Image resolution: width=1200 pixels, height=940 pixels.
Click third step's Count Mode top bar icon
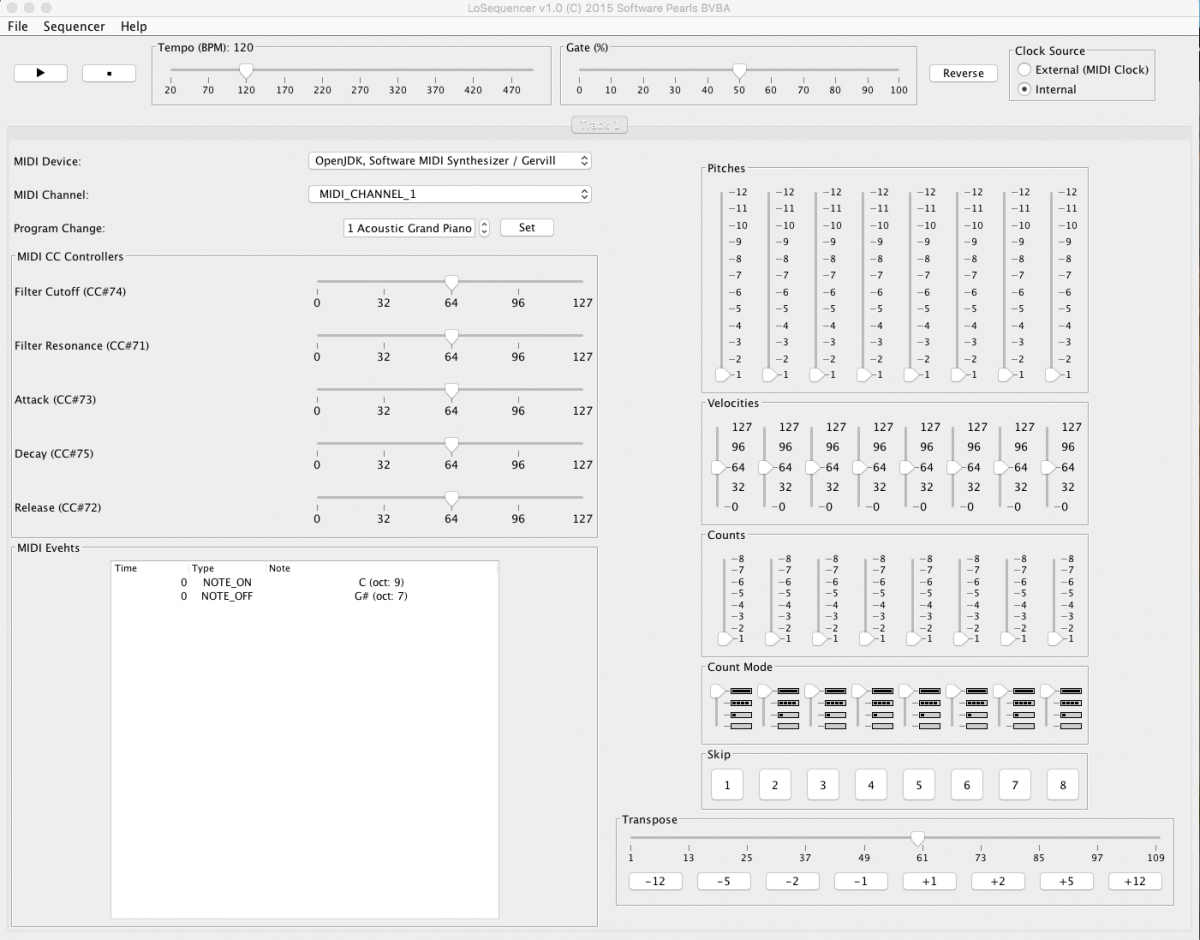[x=835, y=691]
